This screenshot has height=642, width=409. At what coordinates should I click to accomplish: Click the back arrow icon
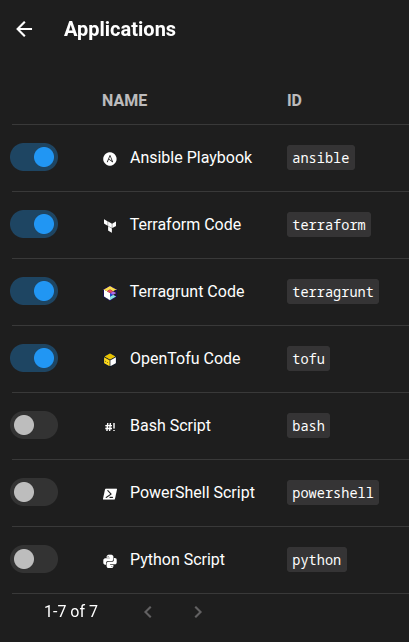click(24, 29)
